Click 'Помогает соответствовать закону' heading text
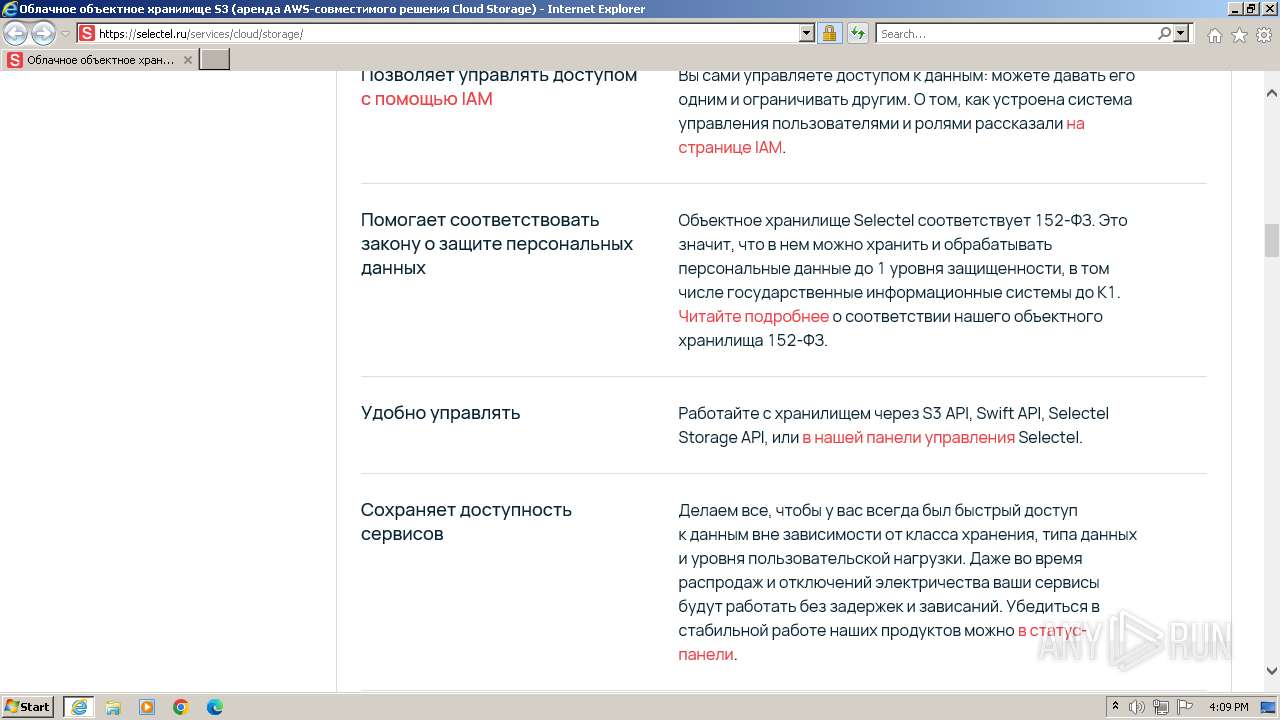The height and width of the screenshot is (720, 1280). [497, 244]
